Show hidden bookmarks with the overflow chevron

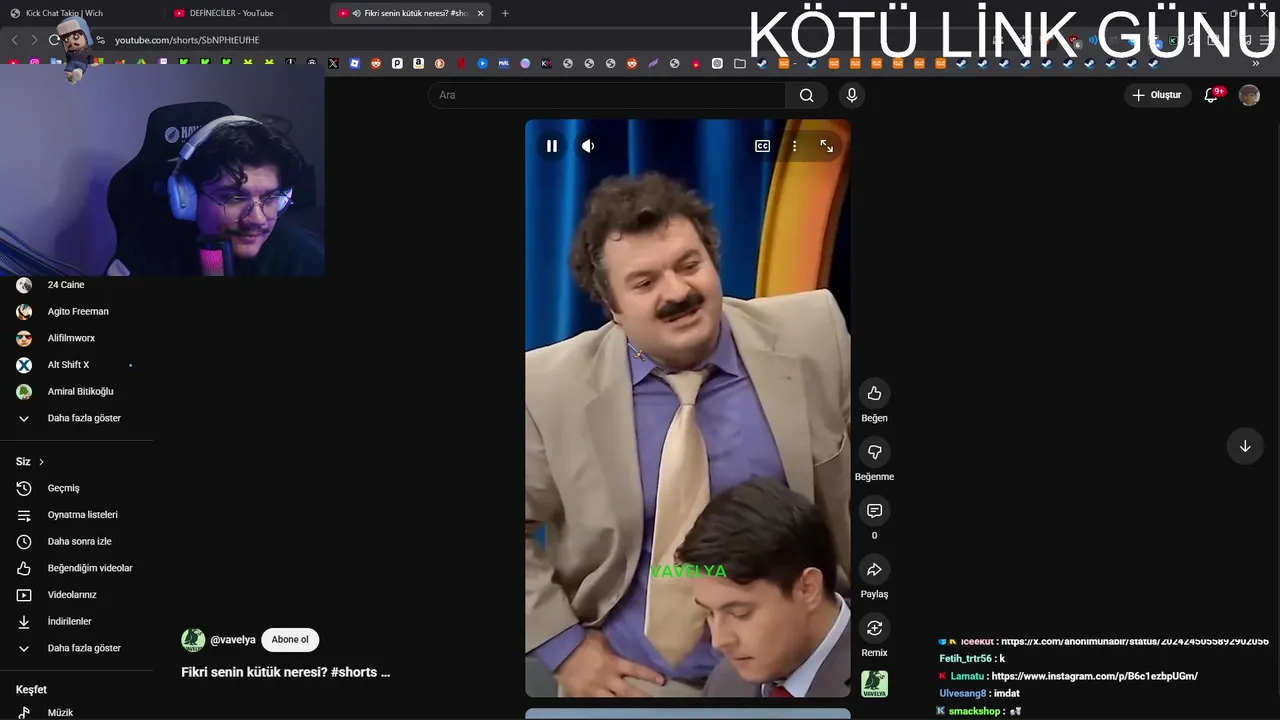1255,63
